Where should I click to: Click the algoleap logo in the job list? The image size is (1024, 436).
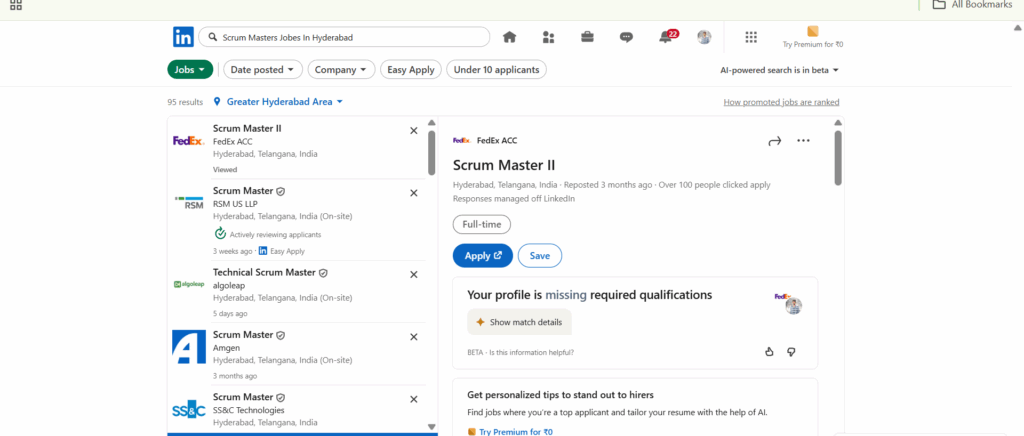pos(189,284)
